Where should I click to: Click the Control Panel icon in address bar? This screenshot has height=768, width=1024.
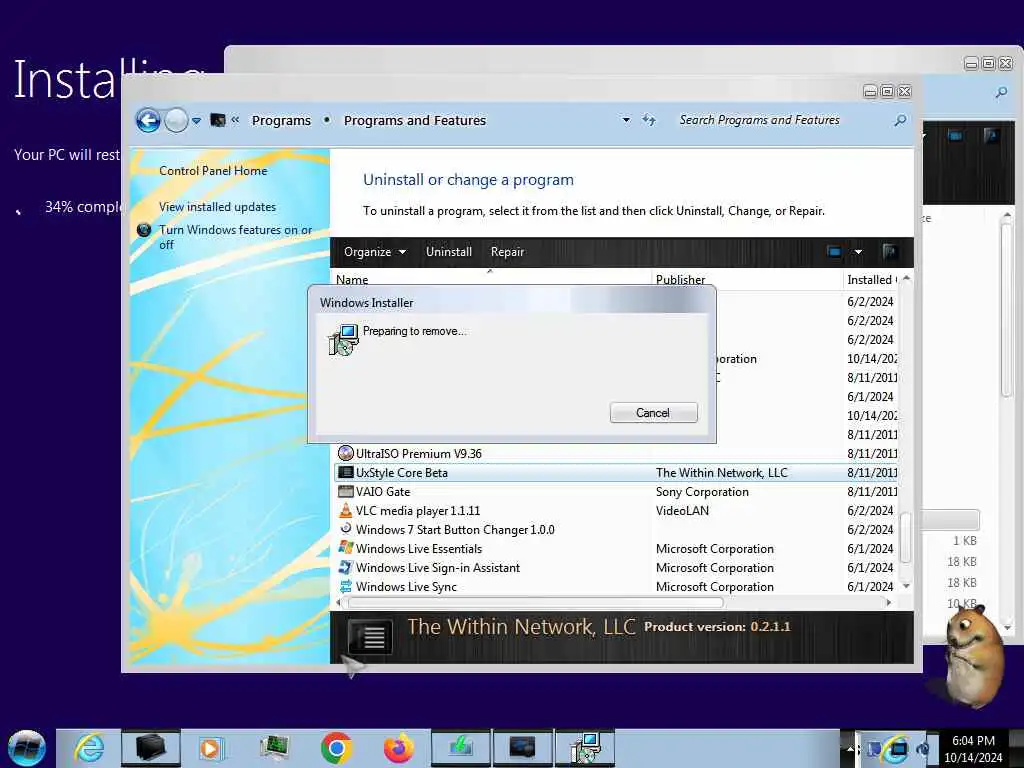[218, 120]
